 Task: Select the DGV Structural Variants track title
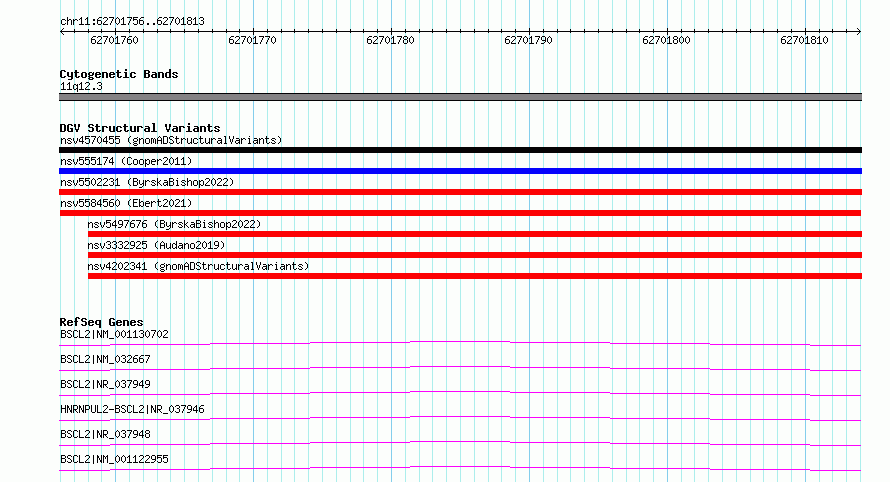140,128
